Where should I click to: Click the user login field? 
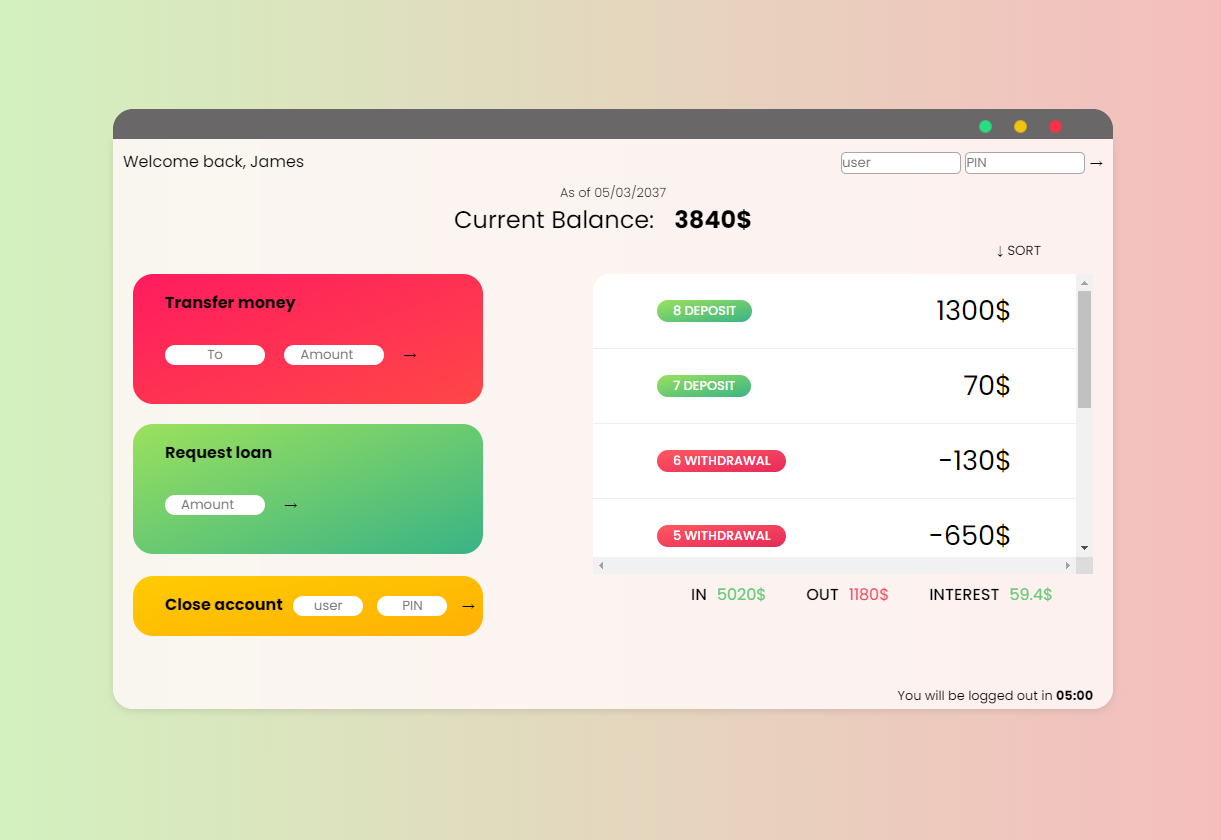point(900,162)
